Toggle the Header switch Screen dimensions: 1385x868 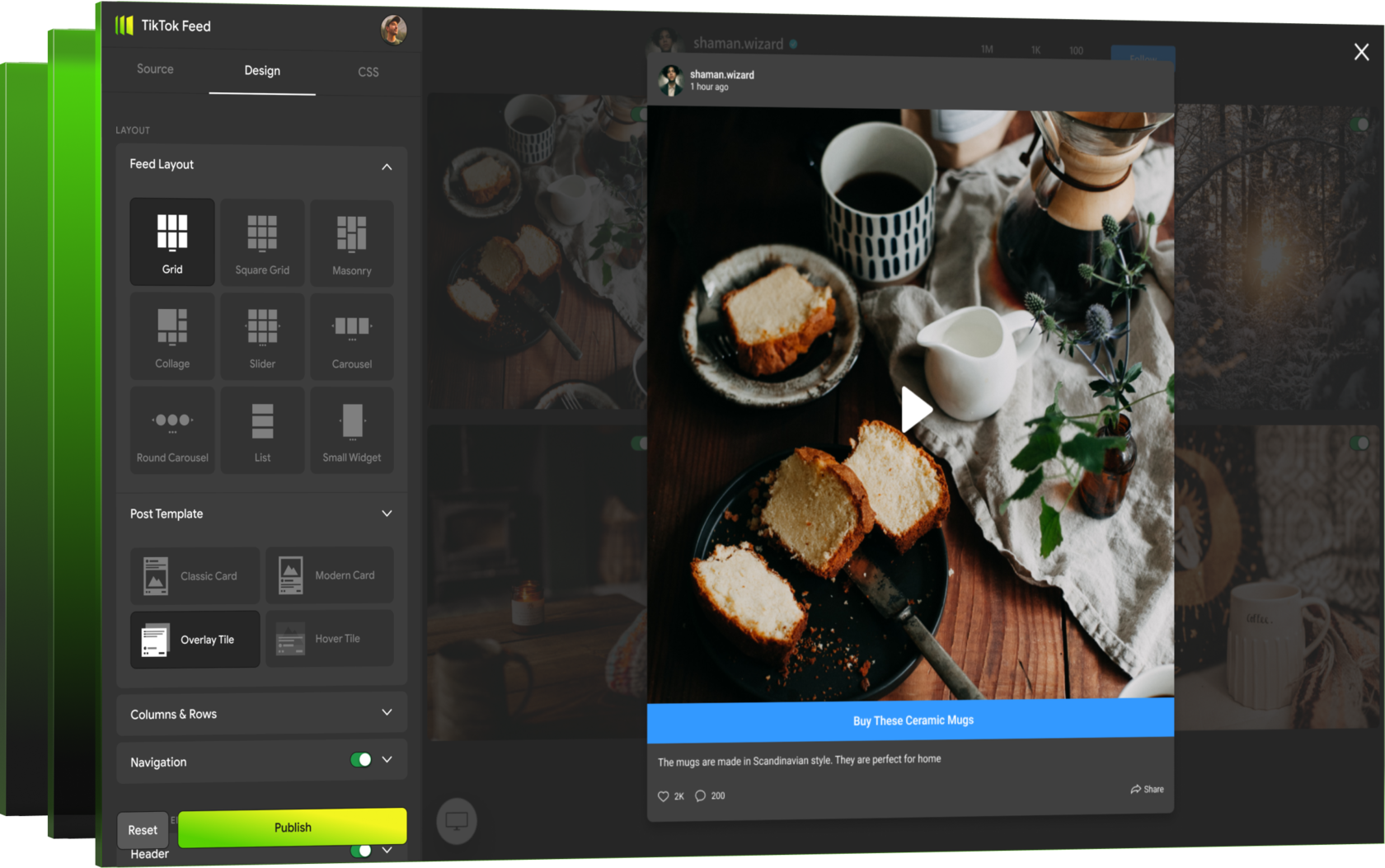click(360, 851)
